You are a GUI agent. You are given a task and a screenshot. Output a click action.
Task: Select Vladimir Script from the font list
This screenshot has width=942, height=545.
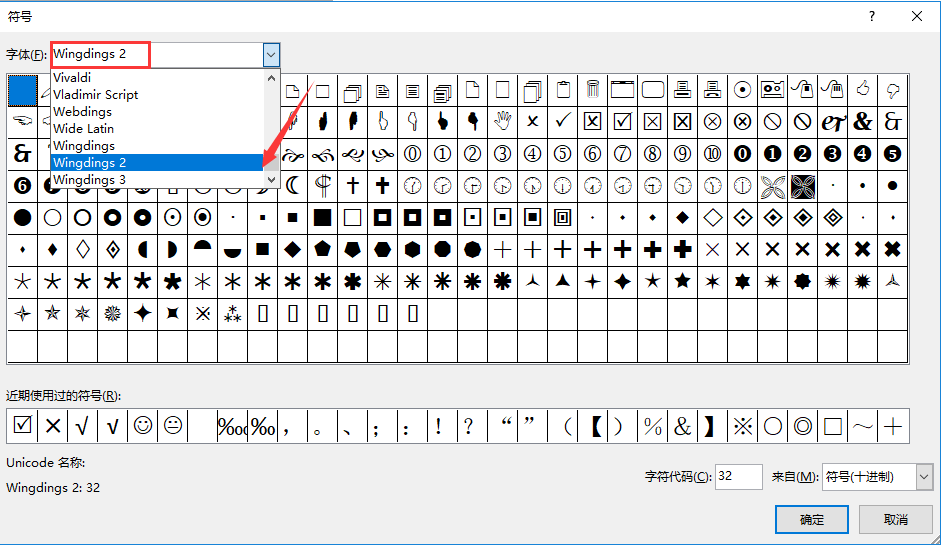pos(157,94)
